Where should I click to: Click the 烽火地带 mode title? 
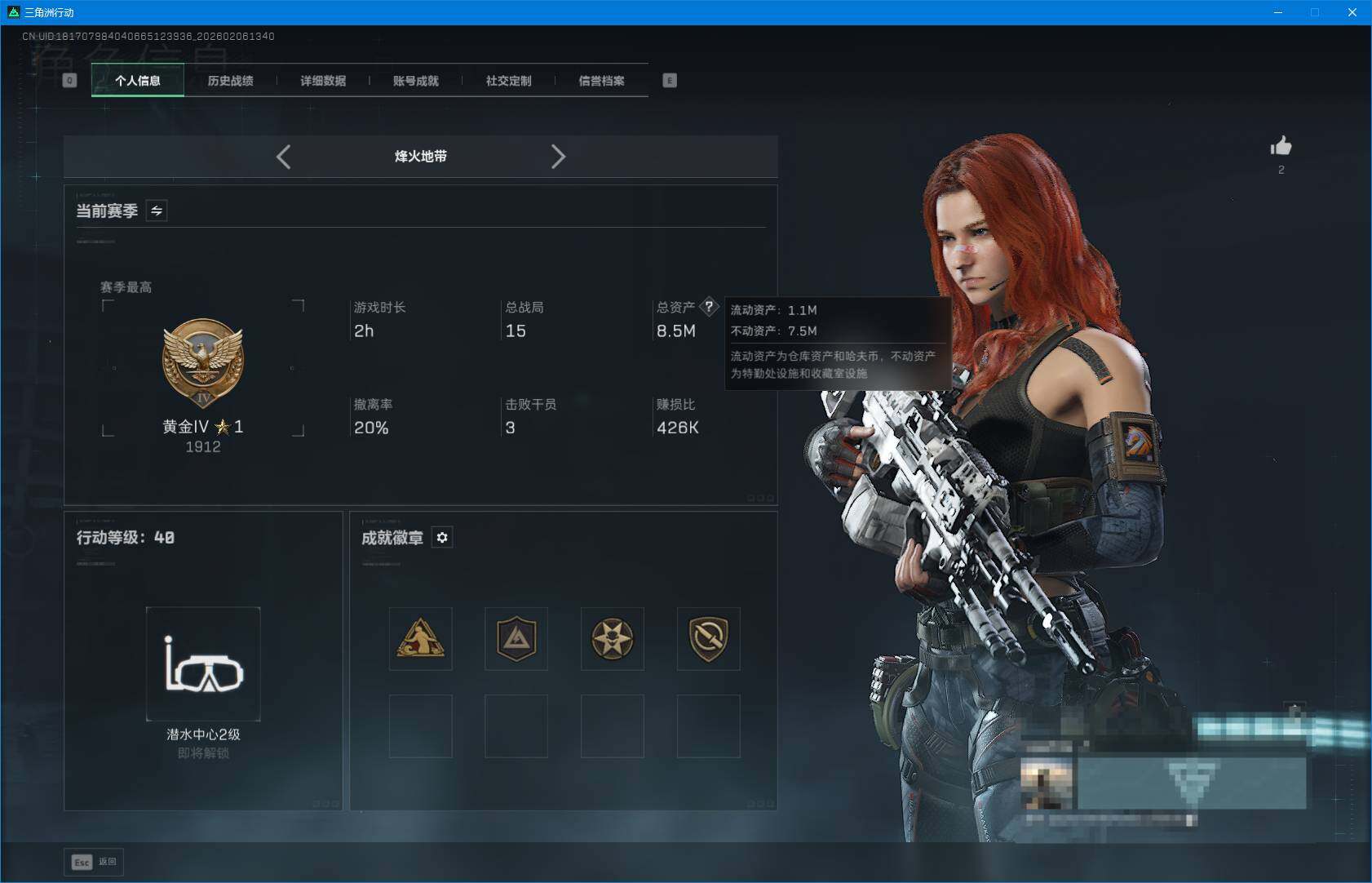click(421, 157)
